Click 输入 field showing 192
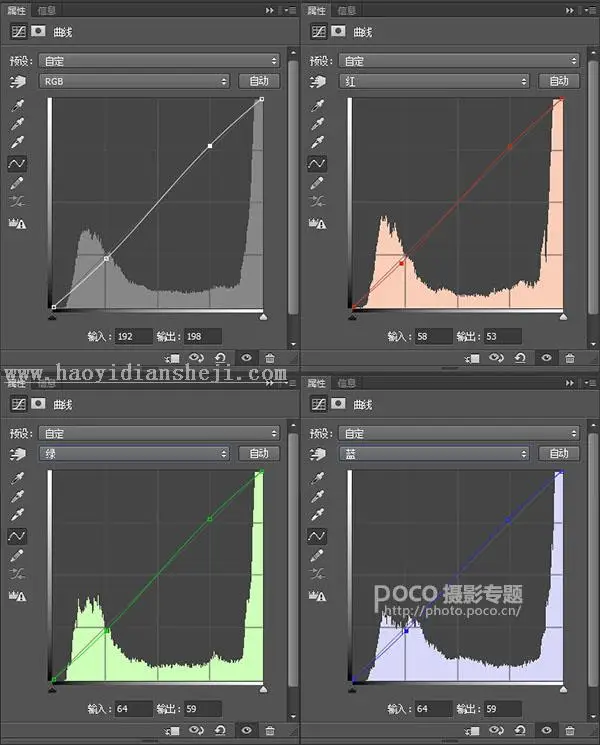This screenshot has height=745, width=600. 133,336
